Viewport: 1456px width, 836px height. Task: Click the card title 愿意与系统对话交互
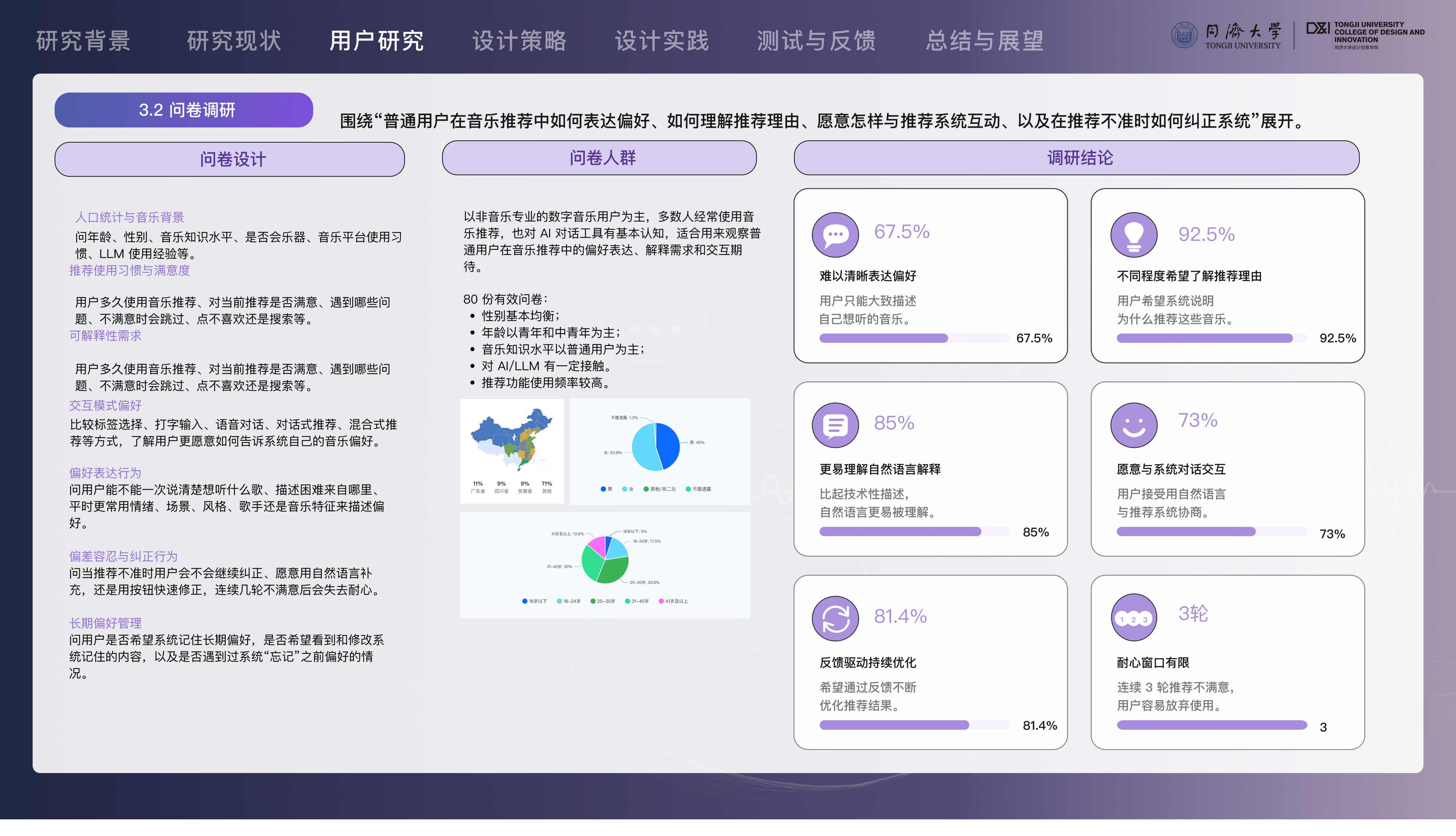(x=1171, y=470)
